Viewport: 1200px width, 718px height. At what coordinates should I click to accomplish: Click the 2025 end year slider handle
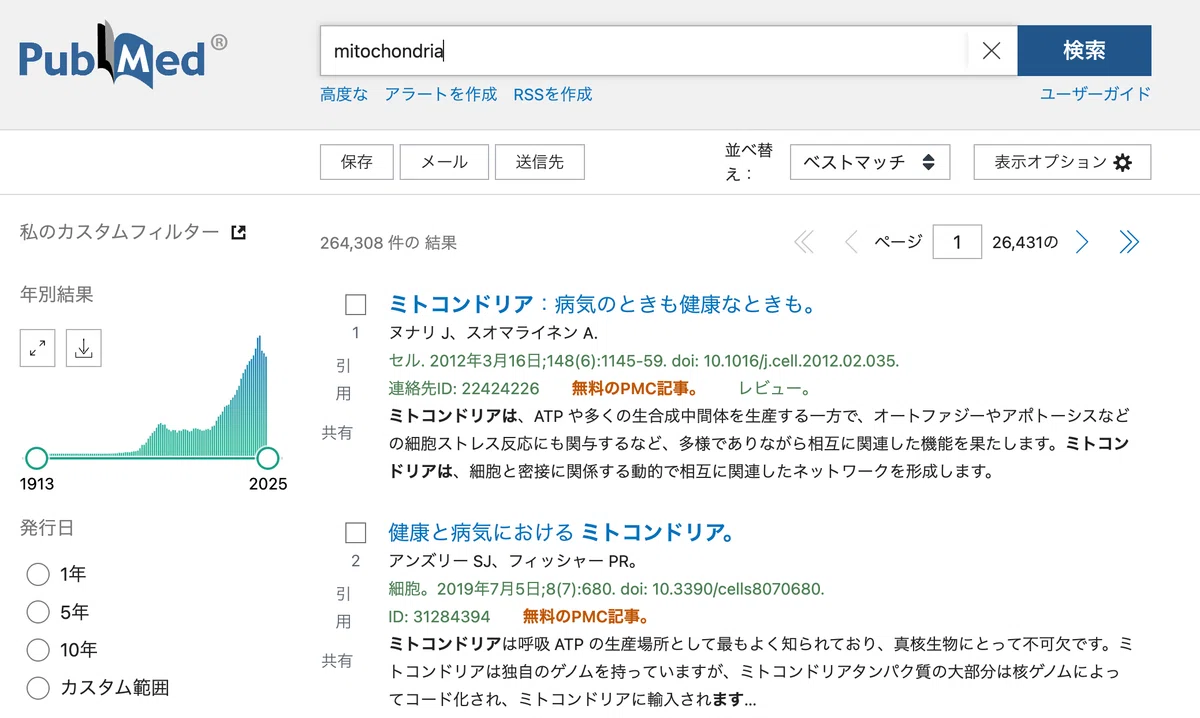pyautogui.click(x=267, y=458)
